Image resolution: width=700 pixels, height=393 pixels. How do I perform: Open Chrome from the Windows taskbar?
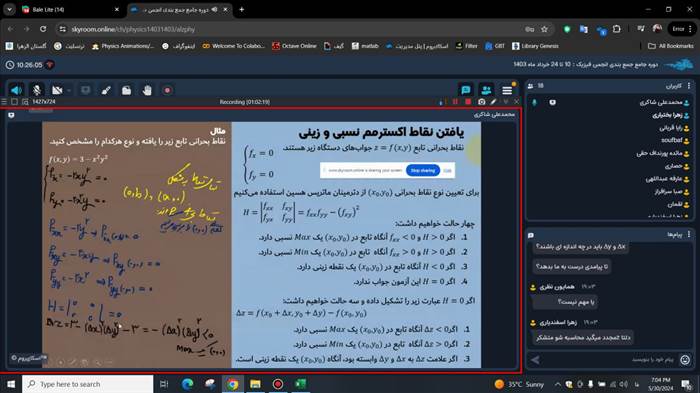[232, 384]
